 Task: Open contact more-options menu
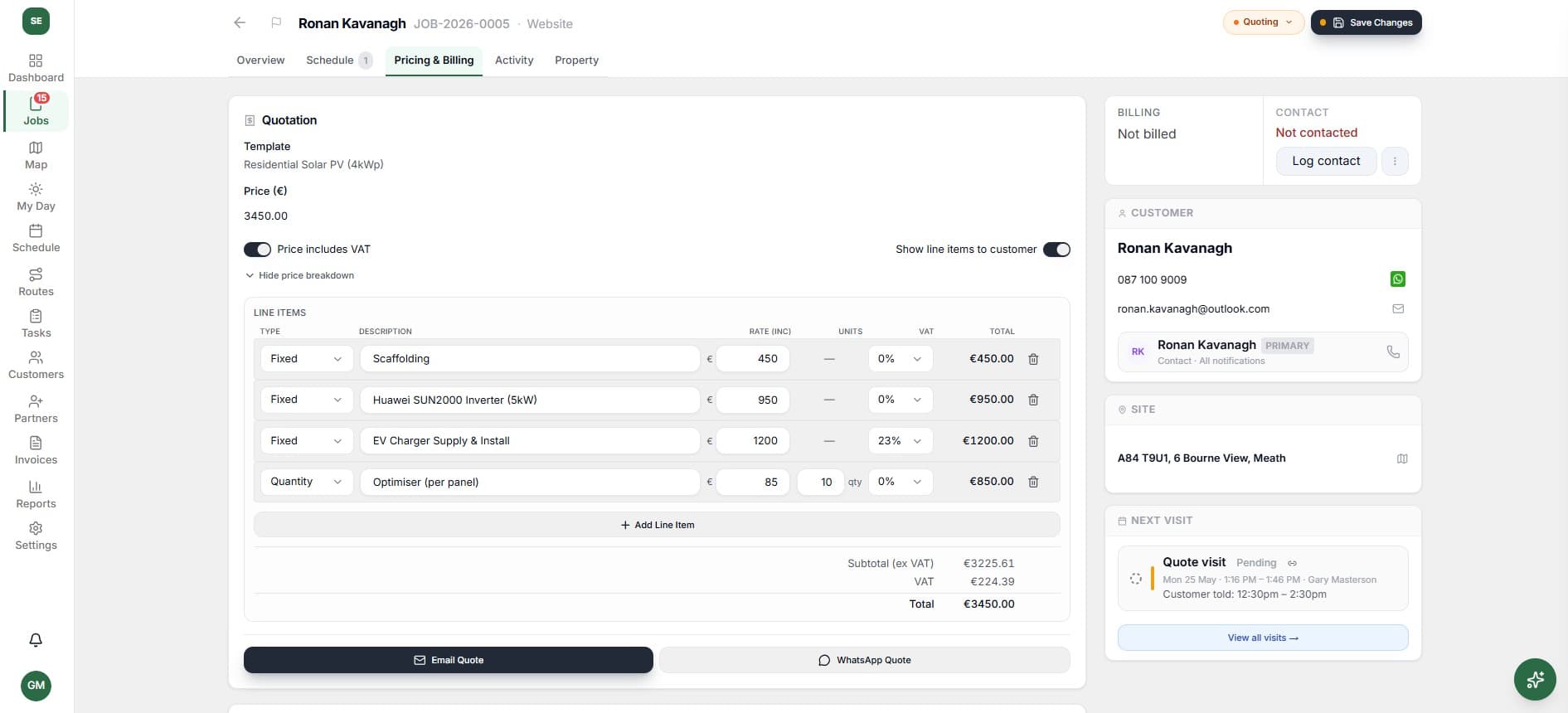(1395, 161)
